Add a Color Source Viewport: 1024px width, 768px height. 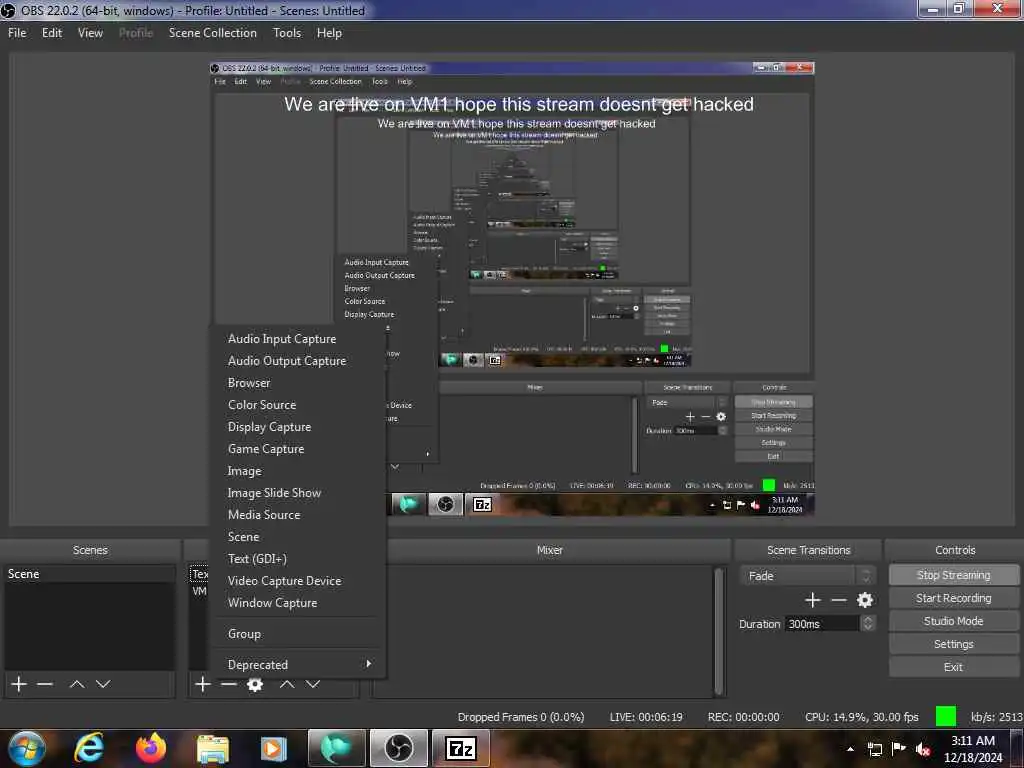click(298, 404)
